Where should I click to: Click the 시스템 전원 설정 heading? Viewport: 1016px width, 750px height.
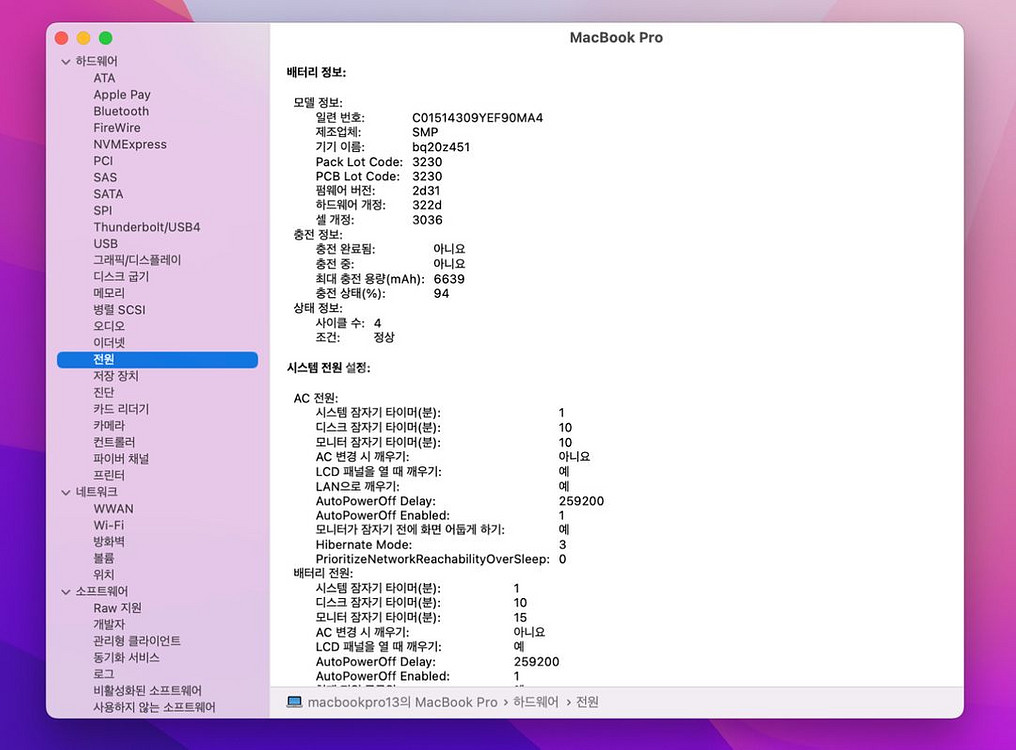coord(329,368)
